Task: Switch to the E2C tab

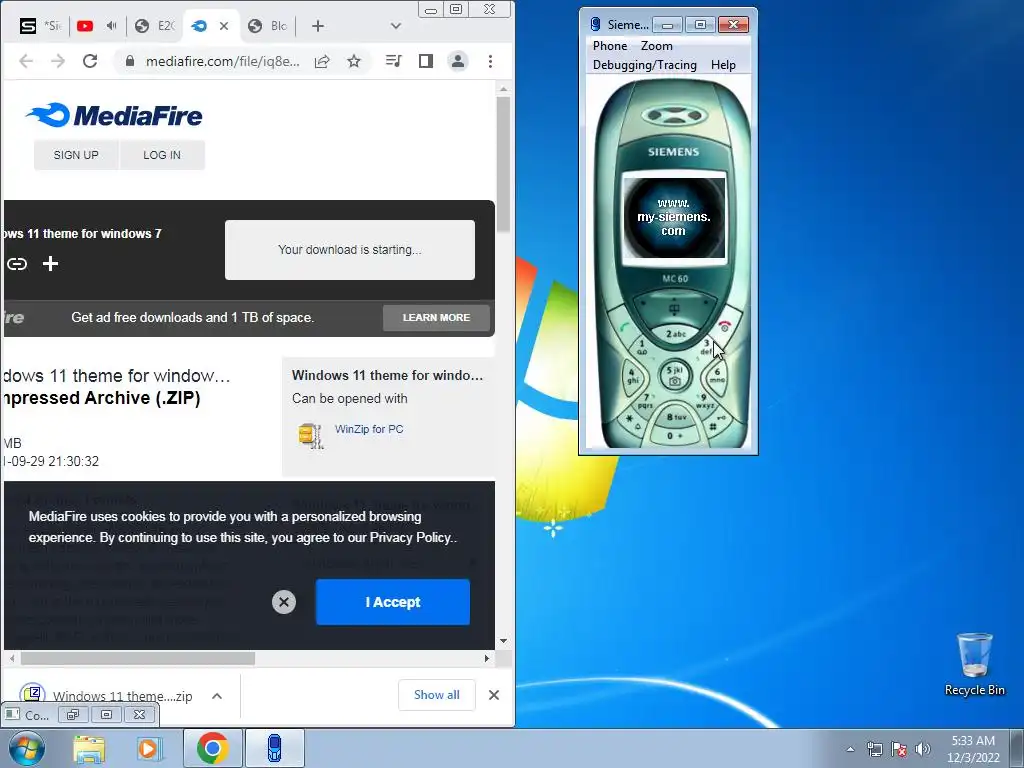Action: pyautogui.click(x=155, y=26)
